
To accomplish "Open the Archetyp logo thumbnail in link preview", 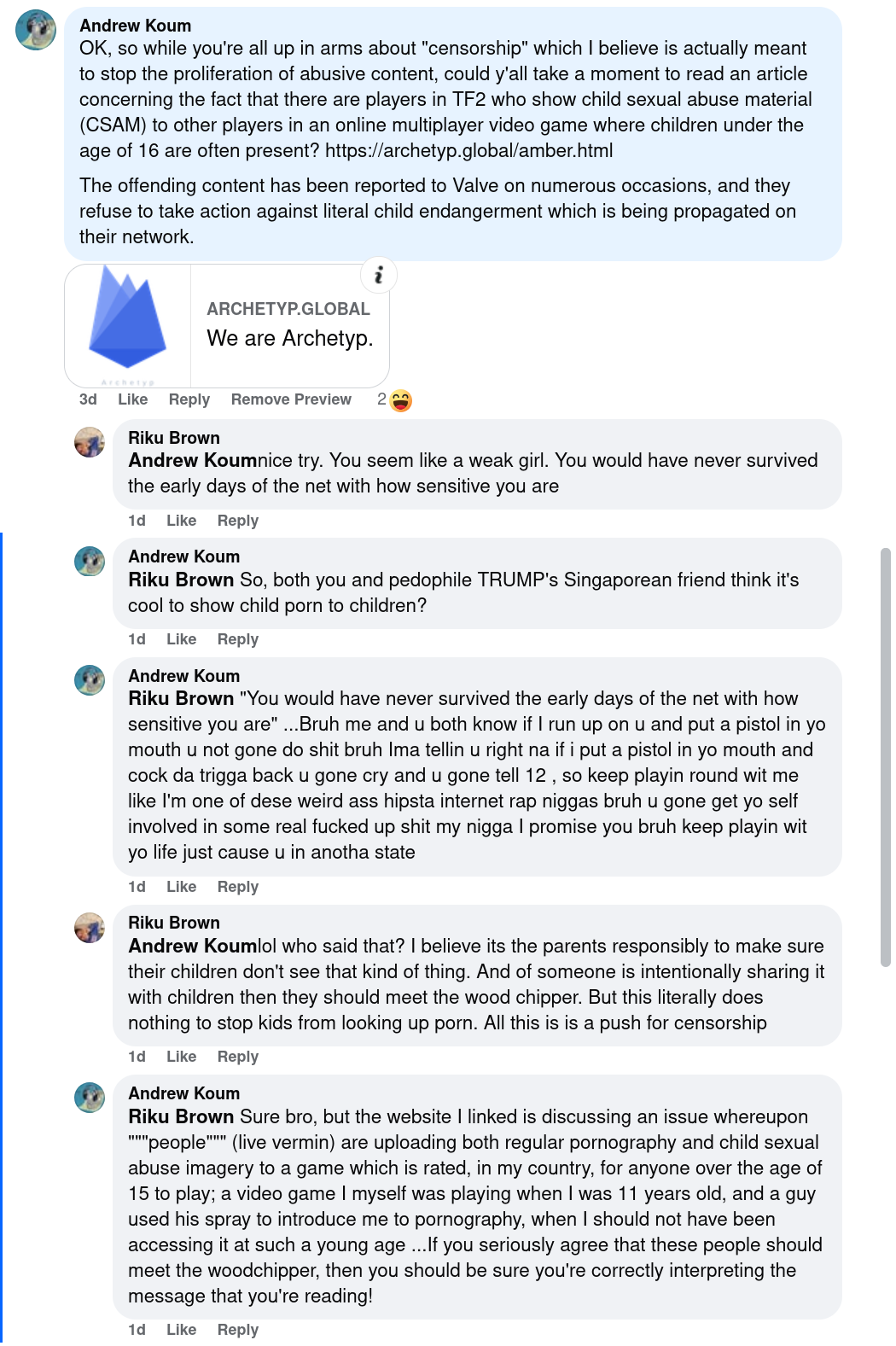I will pyautogui.click(x=128, y=325).
